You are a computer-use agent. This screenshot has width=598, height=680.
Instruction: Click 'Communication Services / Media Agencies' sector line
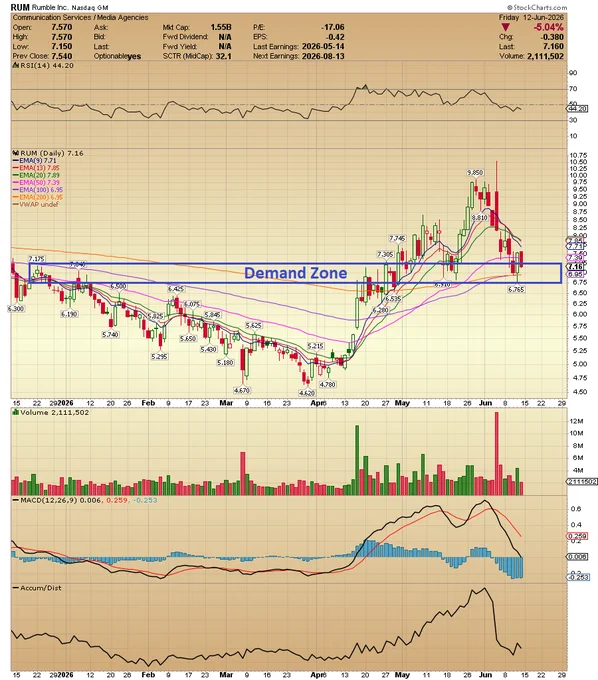(x=80, y=17)
